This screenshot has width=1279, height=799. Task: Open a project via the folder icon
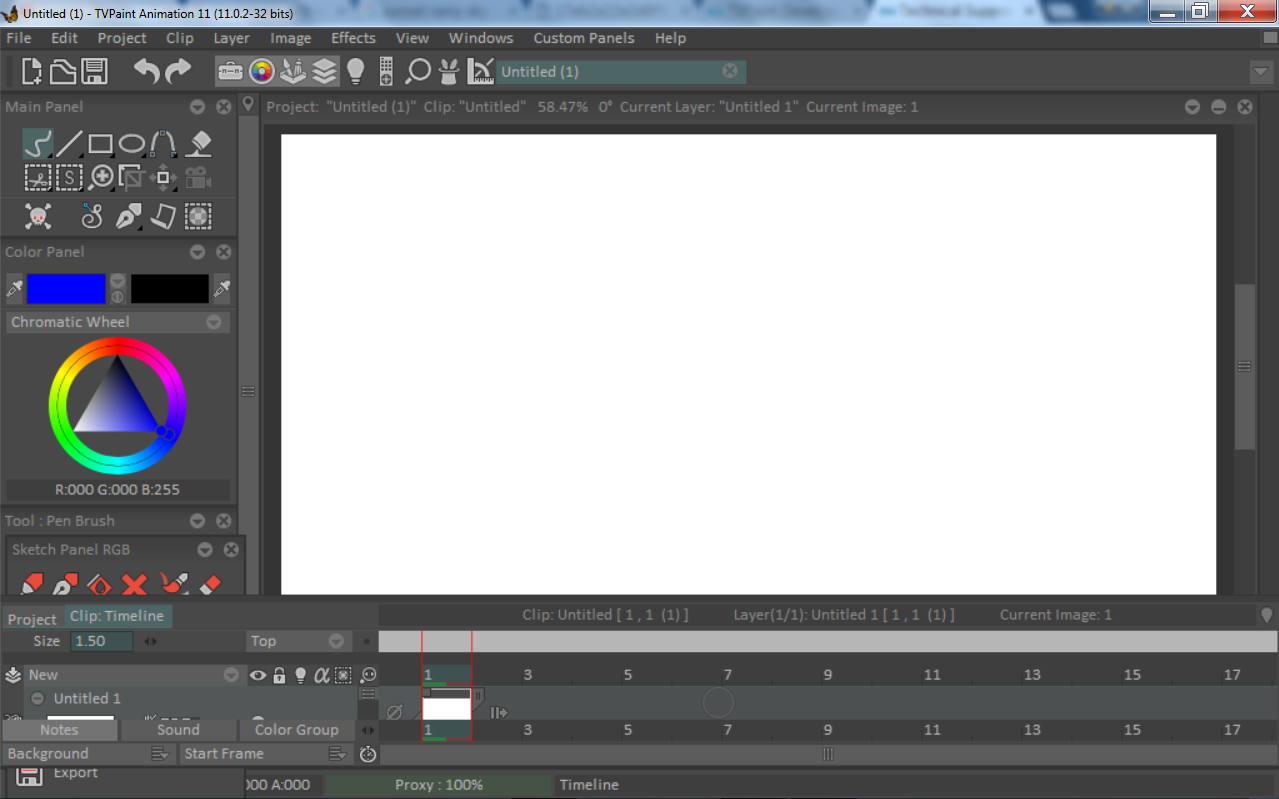63,71
